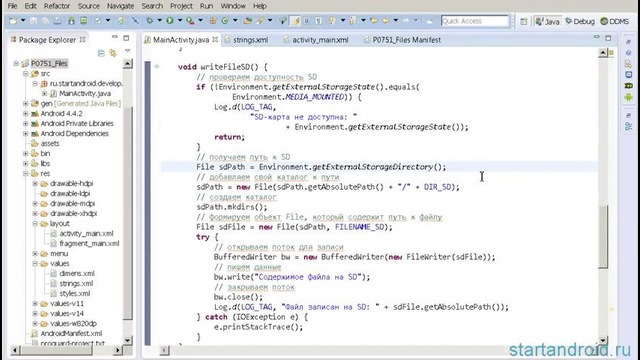
Task: Expand the Android 4.4.2 library node
Action: click(25, 113)
